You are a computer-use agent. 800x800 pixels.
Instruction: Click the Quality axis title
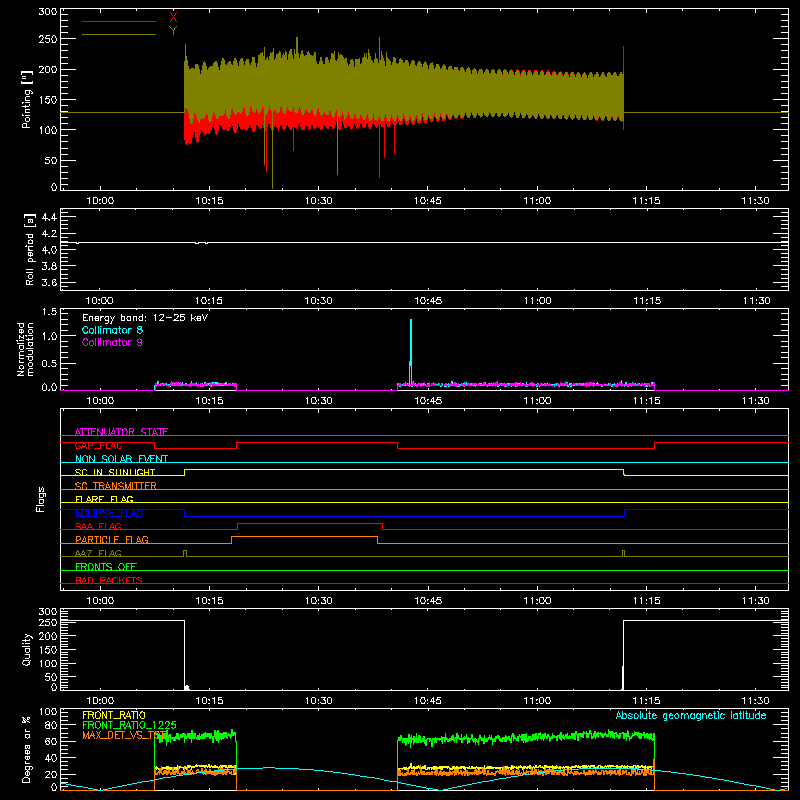[27, 649]
